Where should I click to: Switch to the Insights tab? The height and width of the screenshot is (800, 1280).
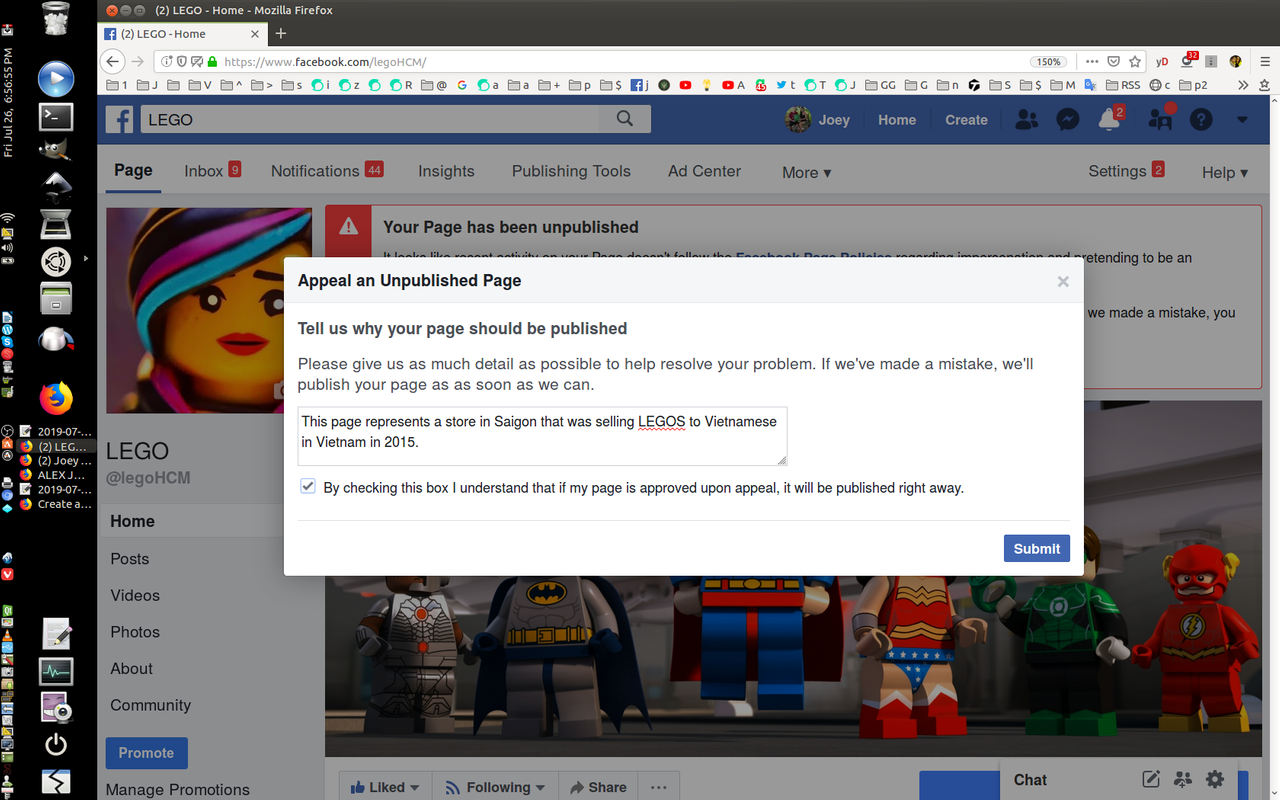[446, 171]
